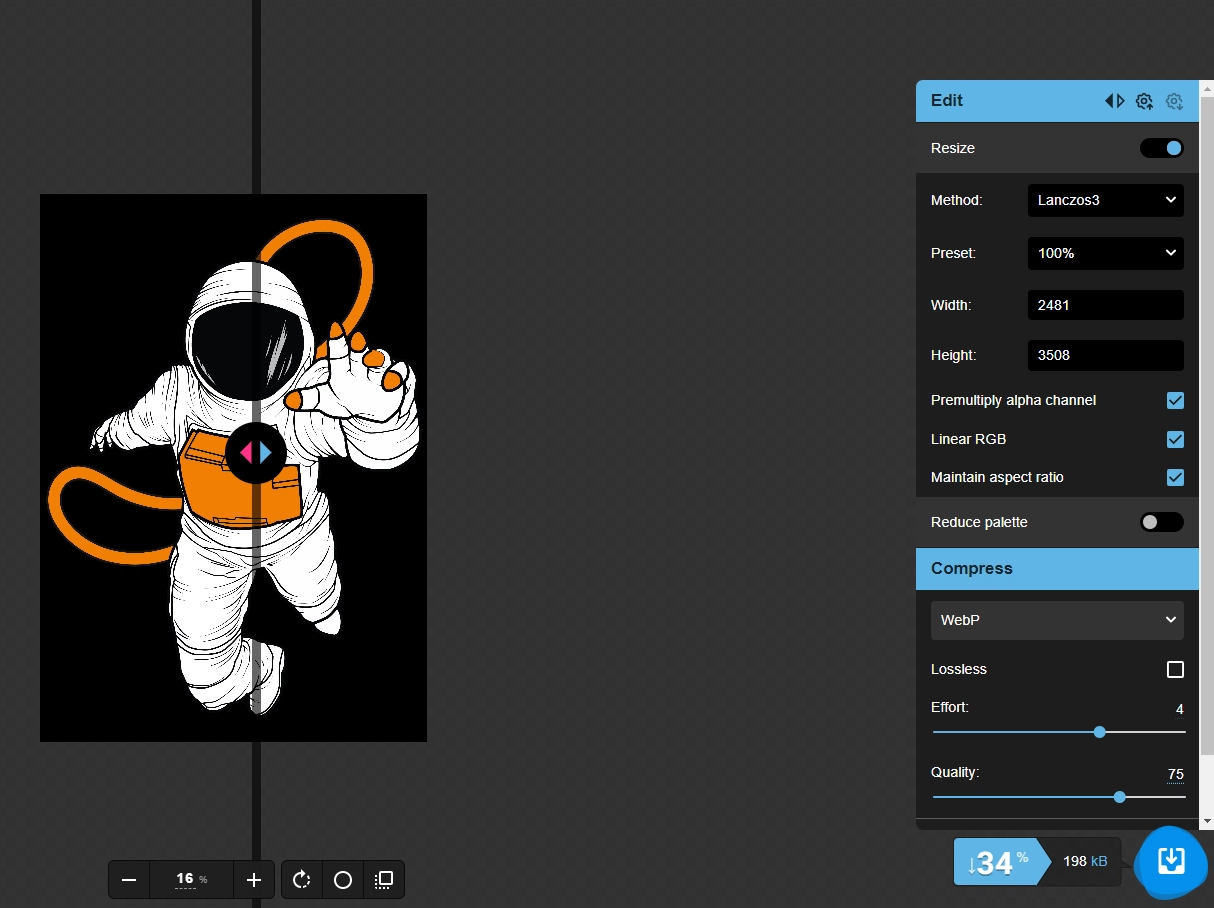This screenshot has width=1214, height=908.
Task: Toggle background with the stacked squares icon
Action: [384, 880]
